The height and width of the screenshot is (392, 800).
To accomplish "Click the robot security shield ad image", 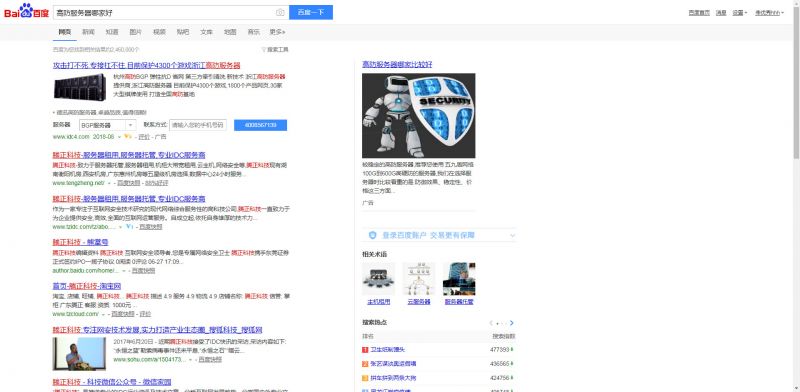I will [418, 115].
